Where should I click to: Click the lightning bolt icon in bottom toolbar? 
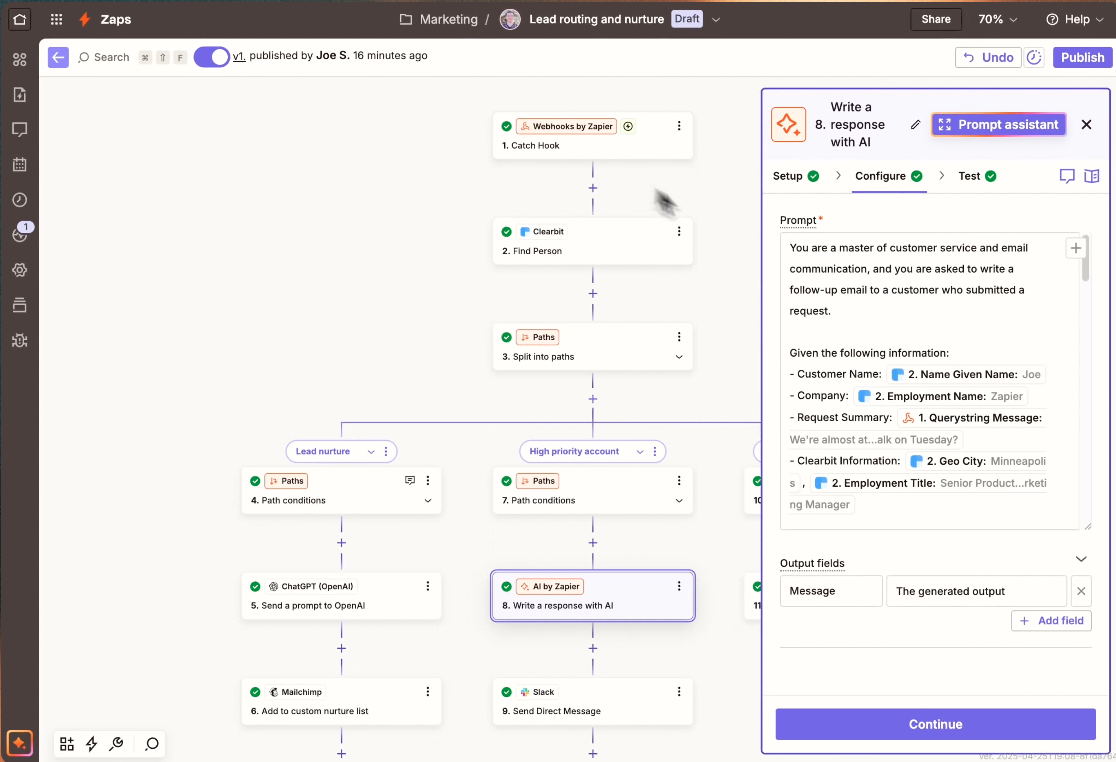(92, 744)
